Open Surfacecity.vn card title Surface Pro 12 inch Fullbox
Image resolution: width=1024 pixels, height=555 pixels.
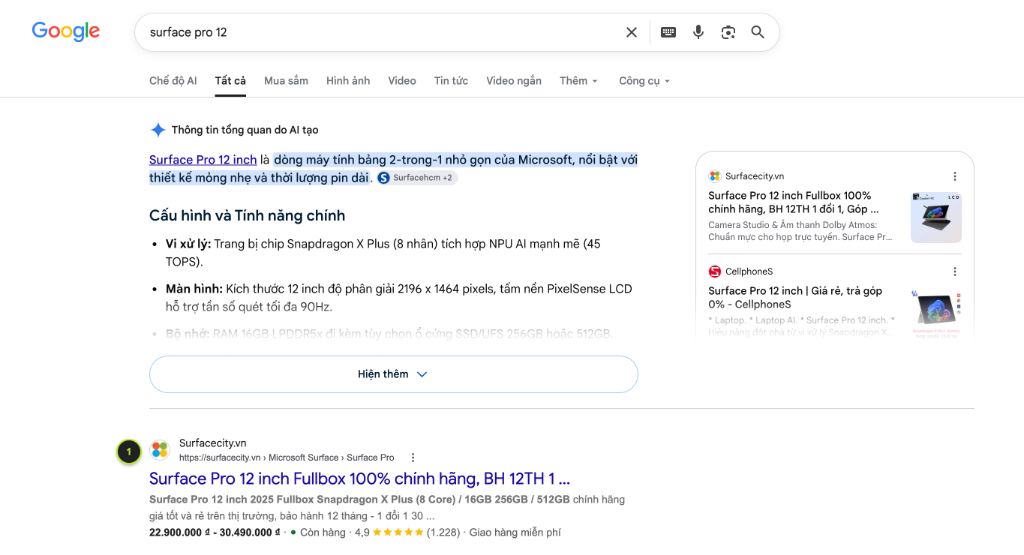[793, 202]
